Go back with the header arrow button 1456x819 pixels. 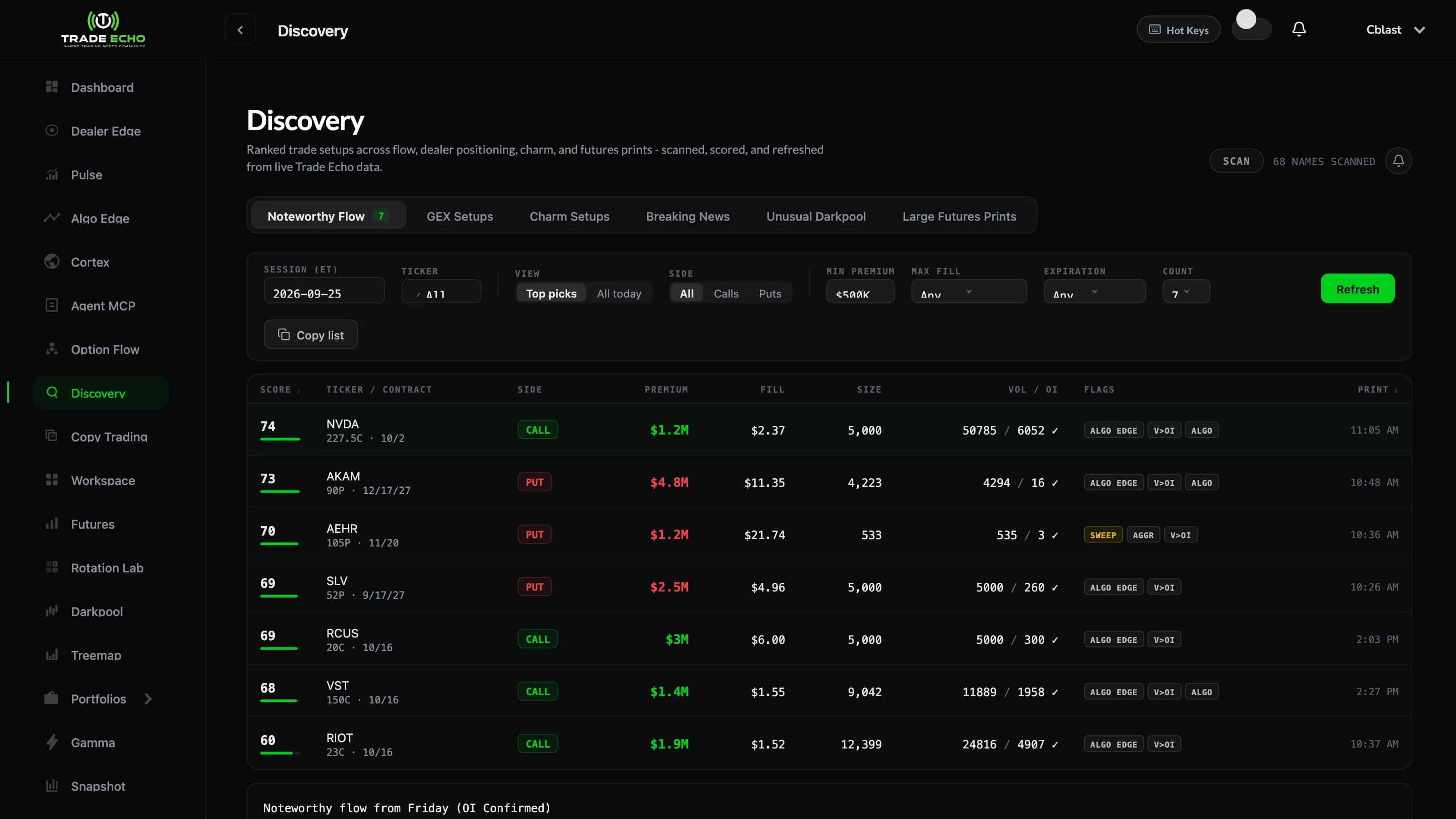(x=240, y=30)
